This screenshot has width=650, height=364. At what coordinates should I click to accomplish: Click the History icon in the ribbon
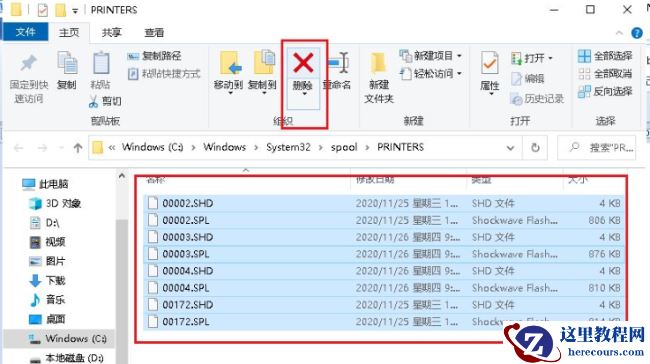pyautogui.click(x=516, y=99)
